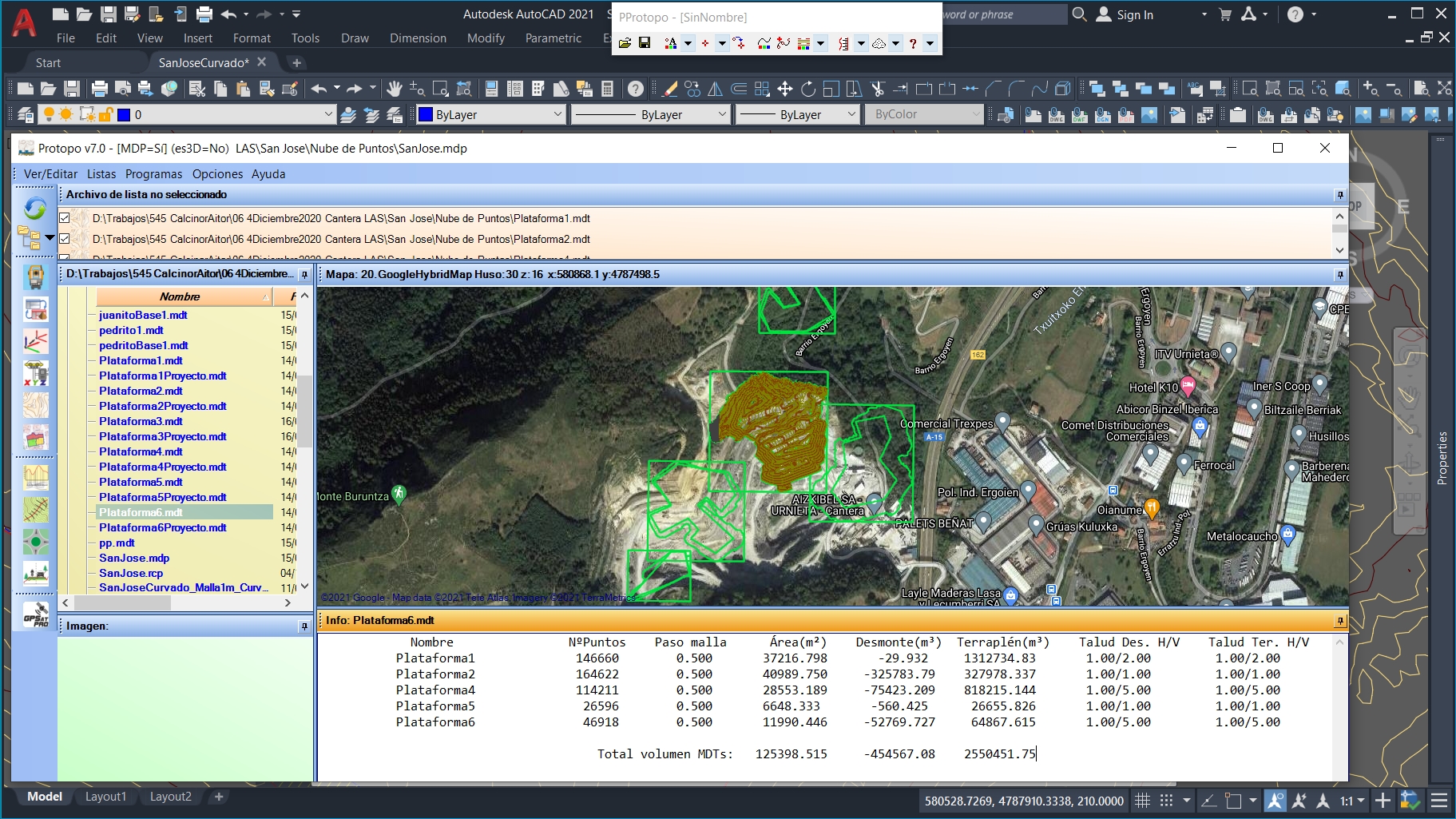Open the AutoCAD Dimension menu
This screenshot has width=1456, height=819.
[x=418, y=38]
